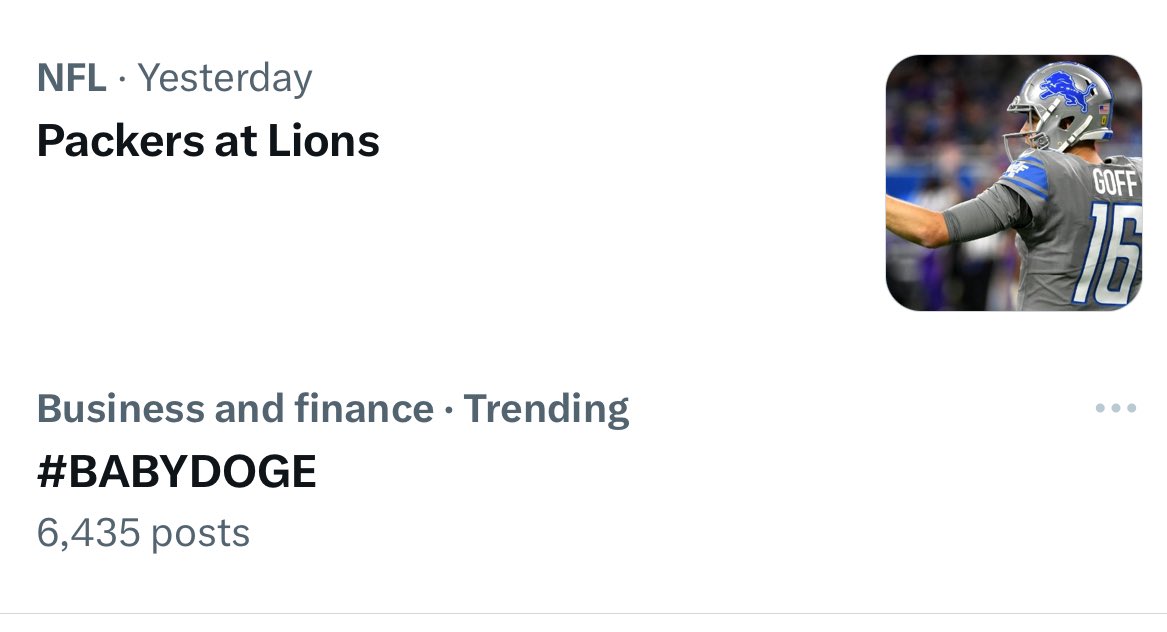
Task: Click the 6,435 posts count
Action: 143,532
